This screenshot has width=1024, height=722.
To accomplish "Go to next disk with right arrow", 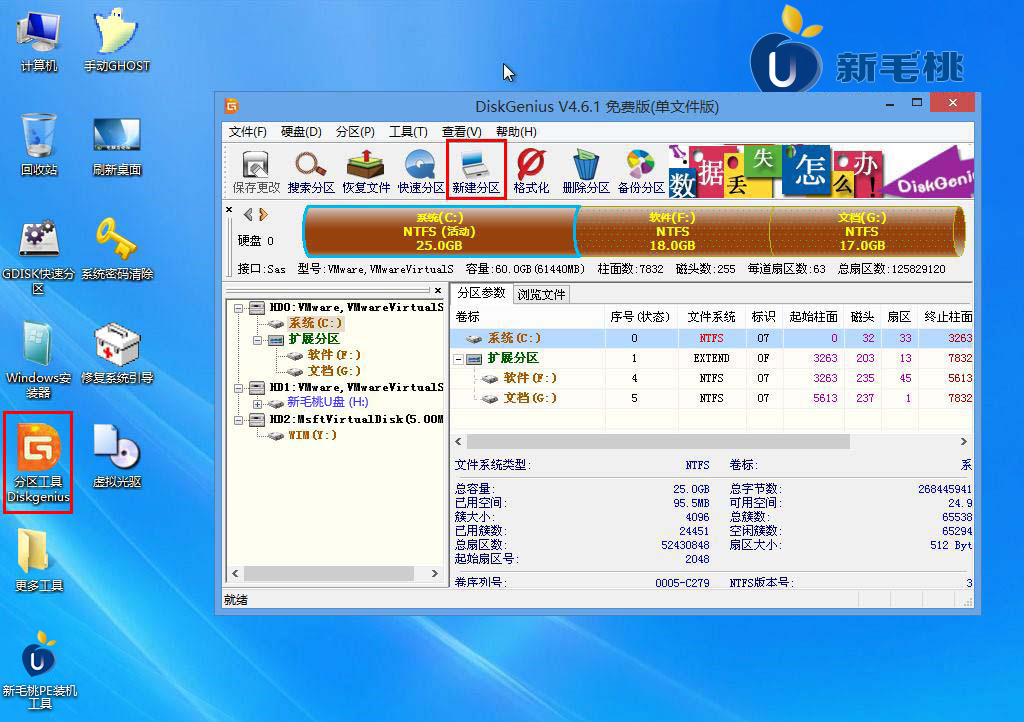I will coord(263,215).
